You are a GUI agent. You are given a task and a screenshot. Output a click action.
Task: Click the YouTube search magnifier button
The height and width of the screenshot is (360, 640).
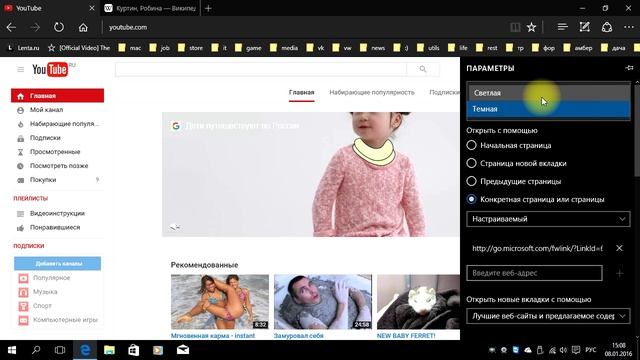[x=423, y=69]
